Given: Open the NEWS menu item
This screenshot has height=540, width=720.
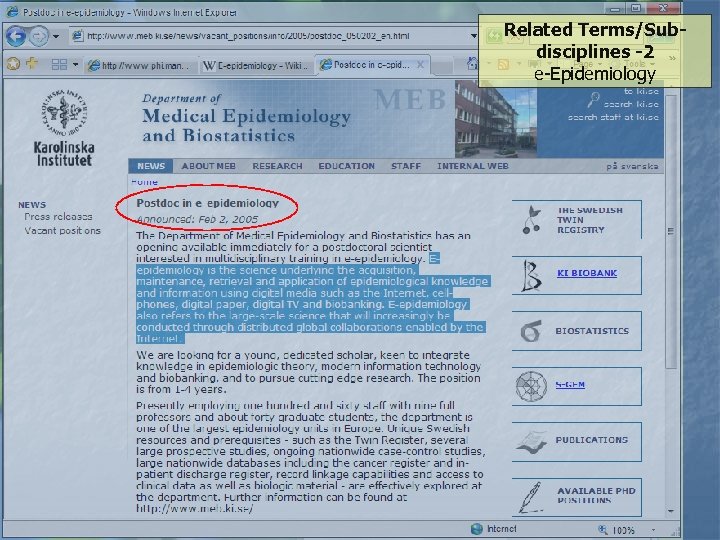Looking at the screenshot, I should (151, 166).
